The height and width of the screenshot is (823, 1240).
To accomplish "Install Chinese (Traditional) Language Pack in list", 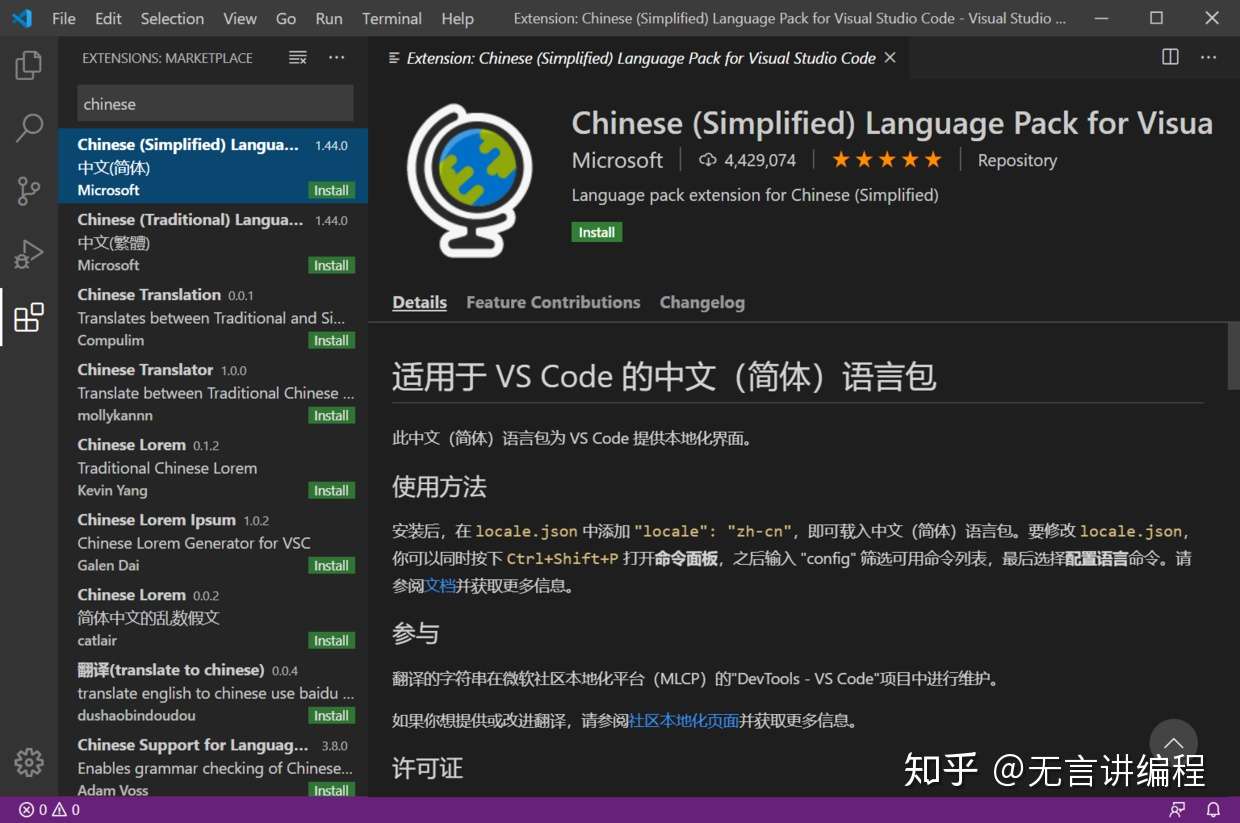I will pos(331,265).
